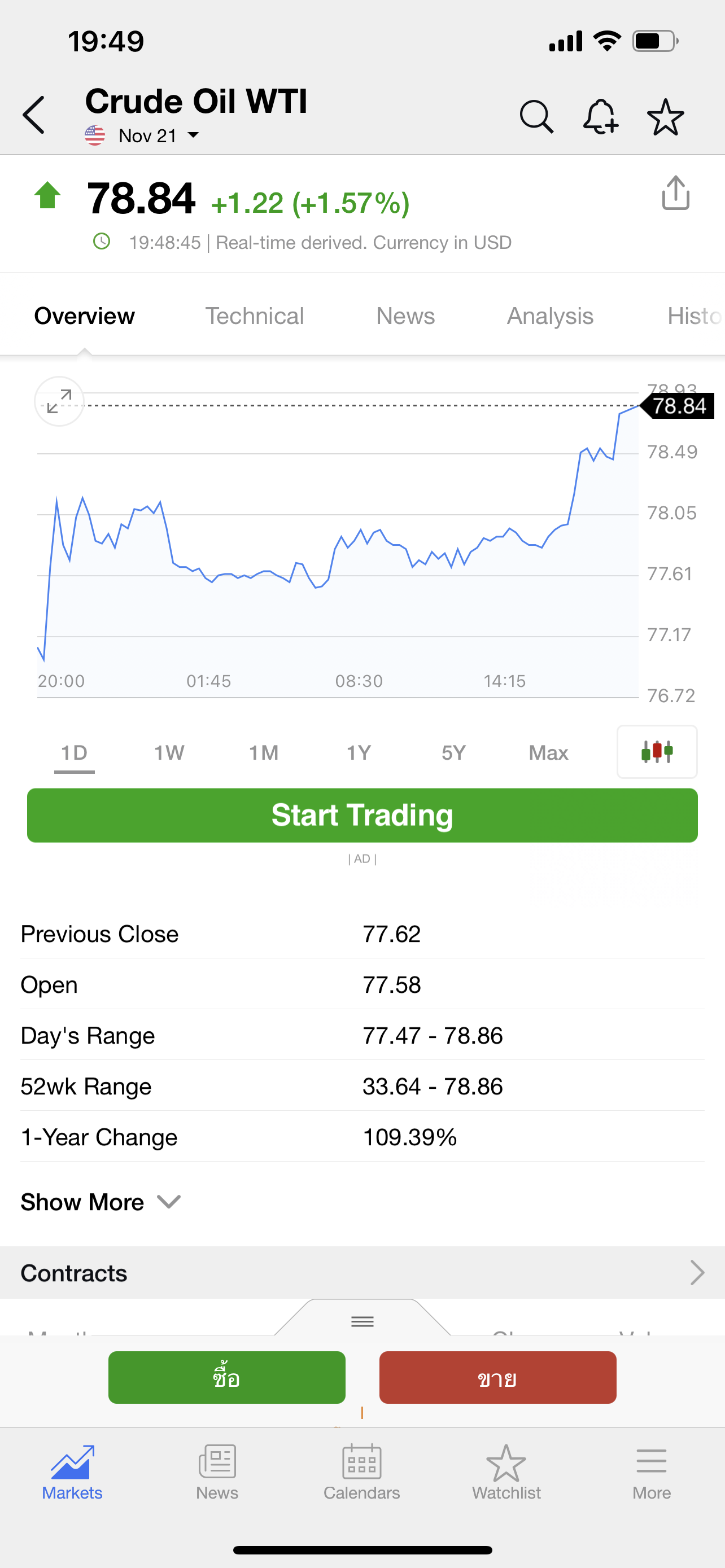Open the Contracts section chevron
The height and width of the screenshot is (1568, 725).
[x=697, y=1273]
